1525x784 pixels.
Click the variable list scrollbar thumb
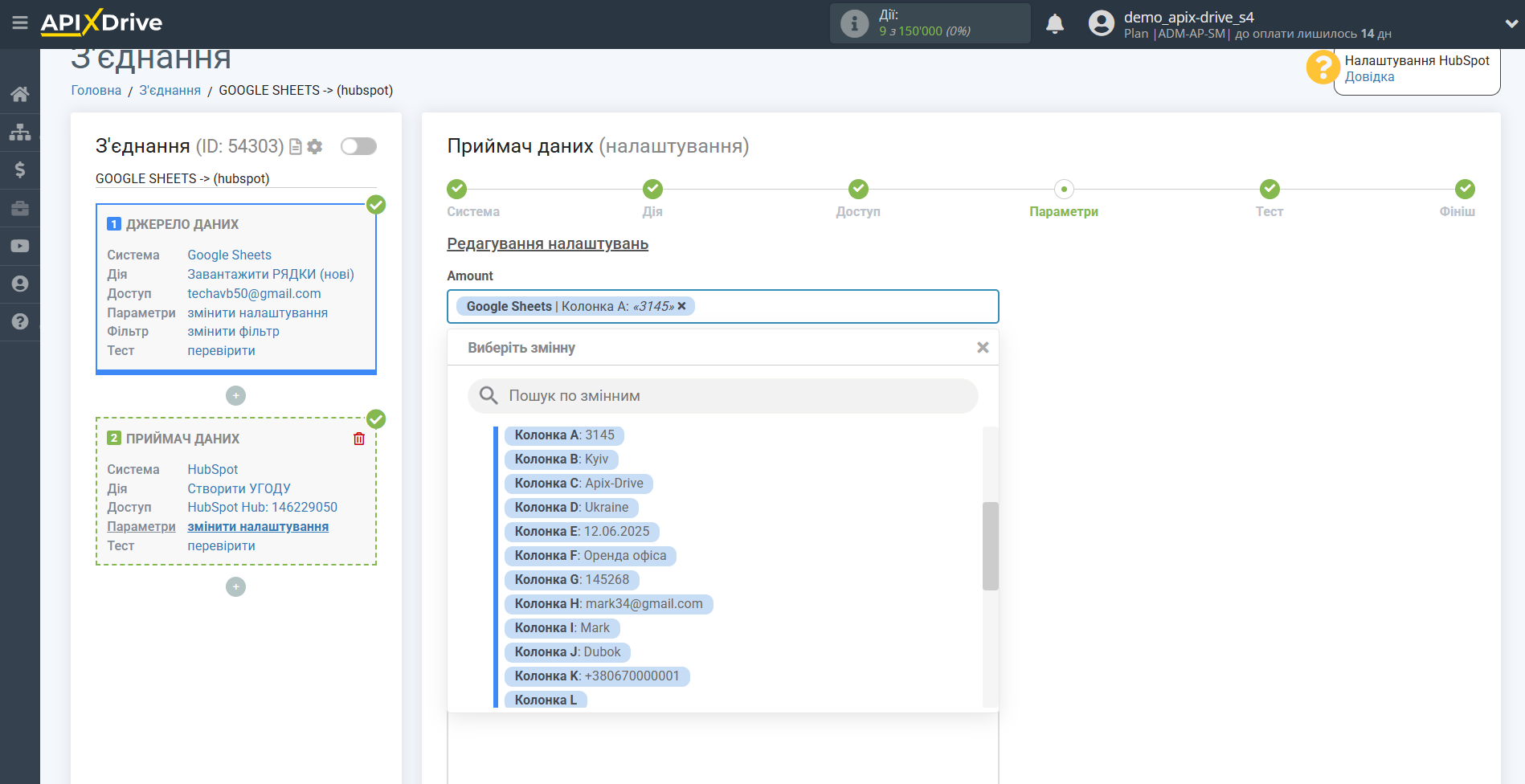pos(991,546)
